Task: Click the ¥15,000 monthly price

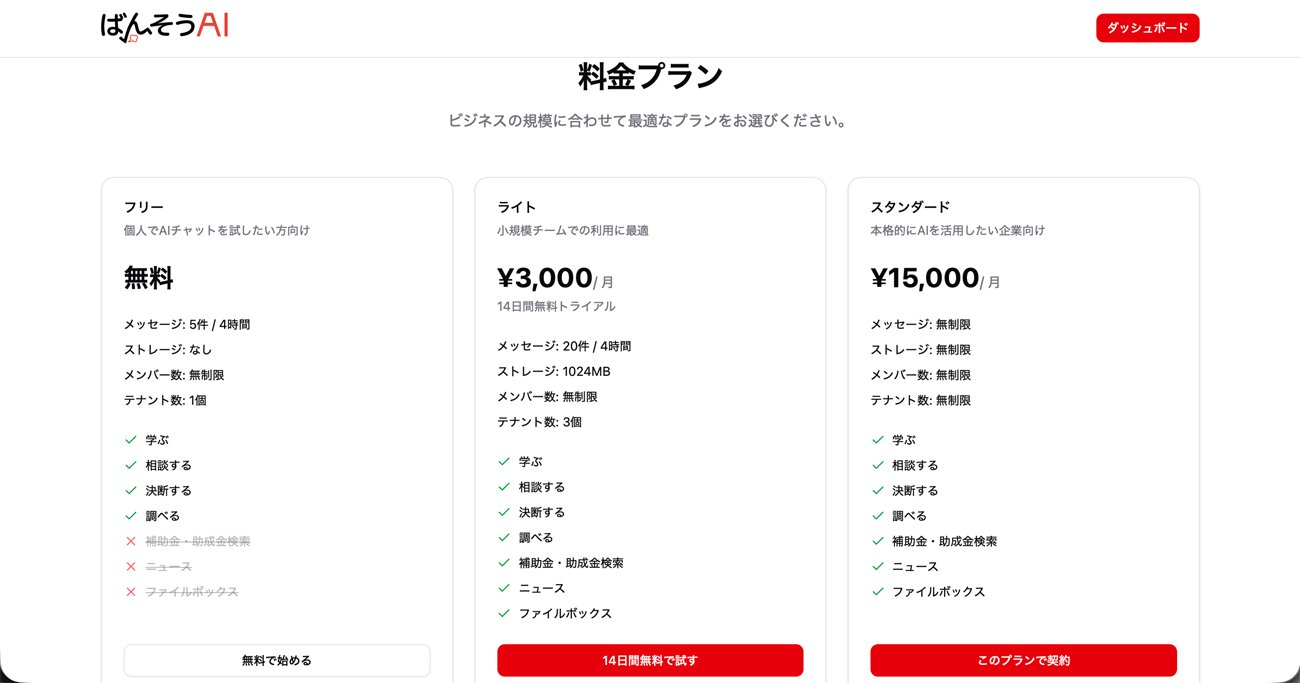Action: [925, 278]
